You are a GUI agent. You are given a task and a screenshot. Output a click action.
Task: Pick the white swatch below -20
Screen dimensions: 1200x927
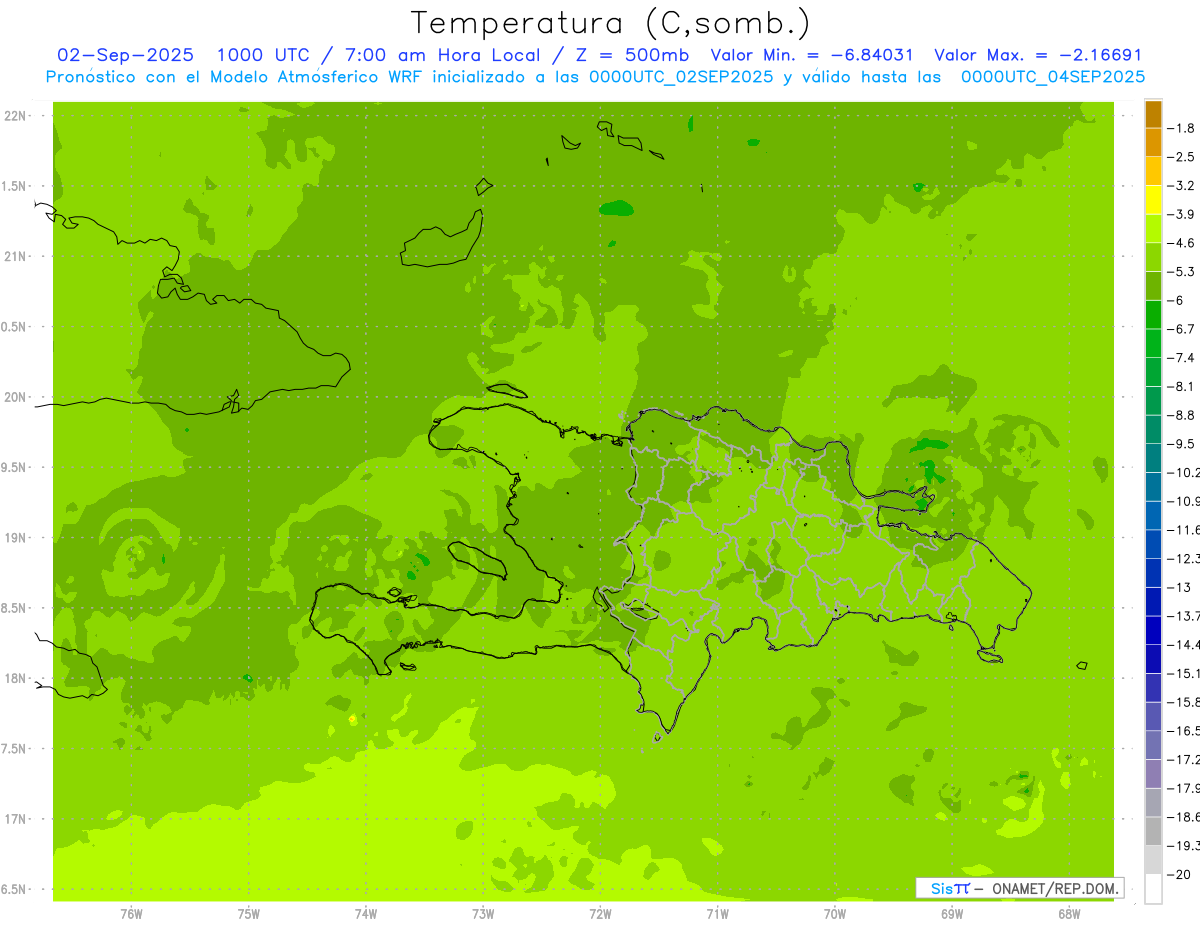coord(1153,889)
